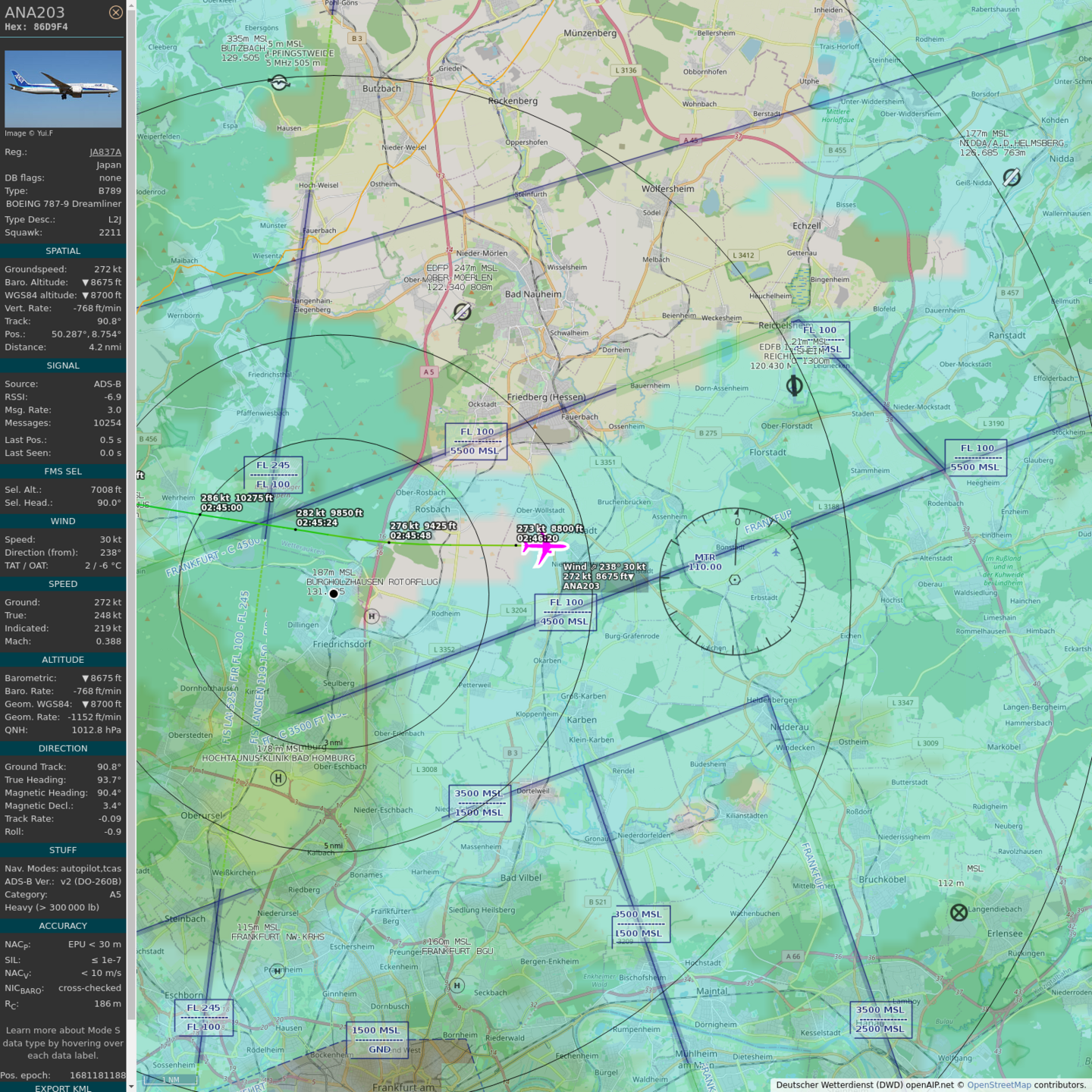
Task: Click the heliport H icon near Friedrichsdorf
Action: [x=372, y=617]
